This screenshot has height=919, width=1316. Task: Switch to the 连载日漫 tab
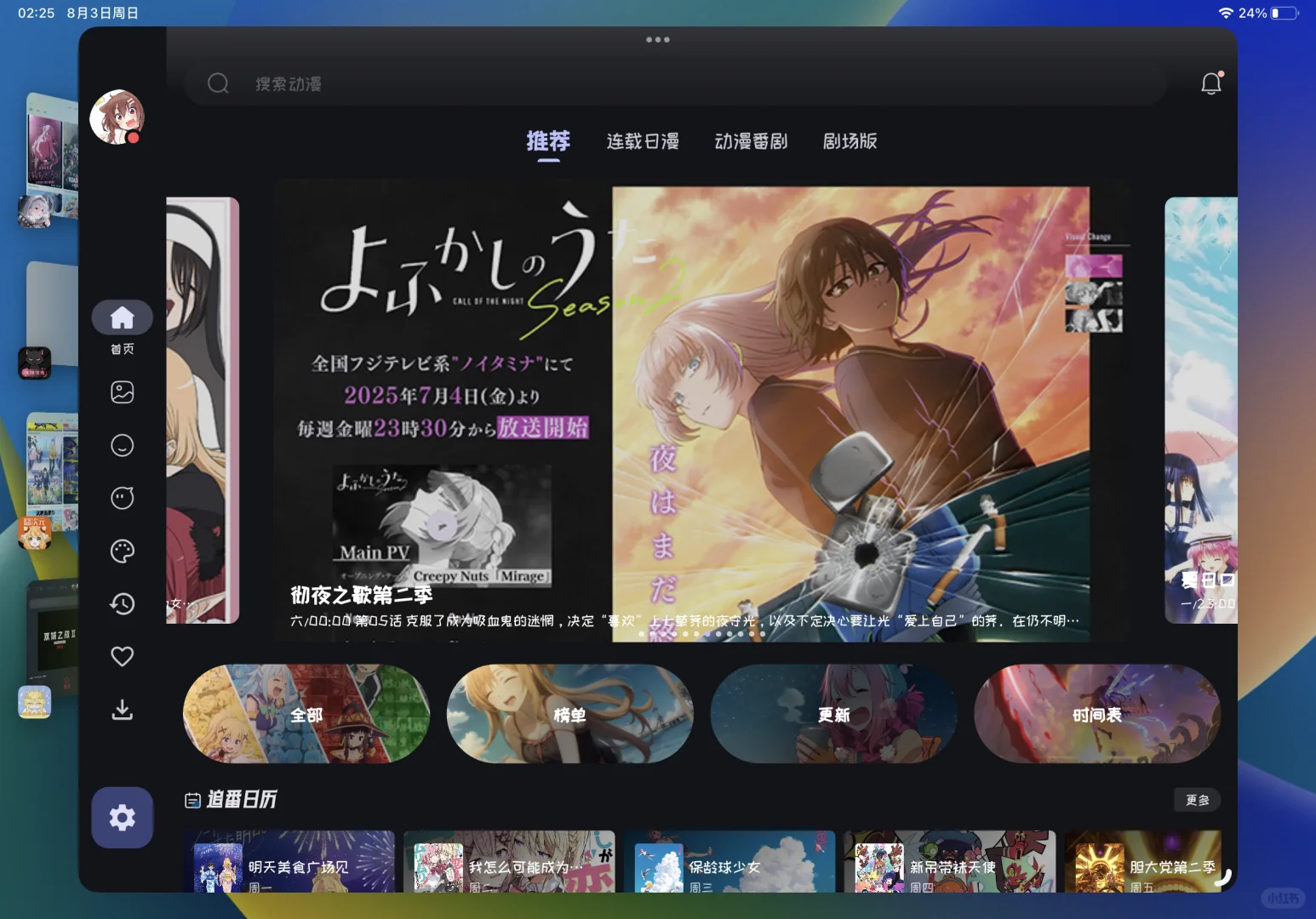click(x=643, y=141)
